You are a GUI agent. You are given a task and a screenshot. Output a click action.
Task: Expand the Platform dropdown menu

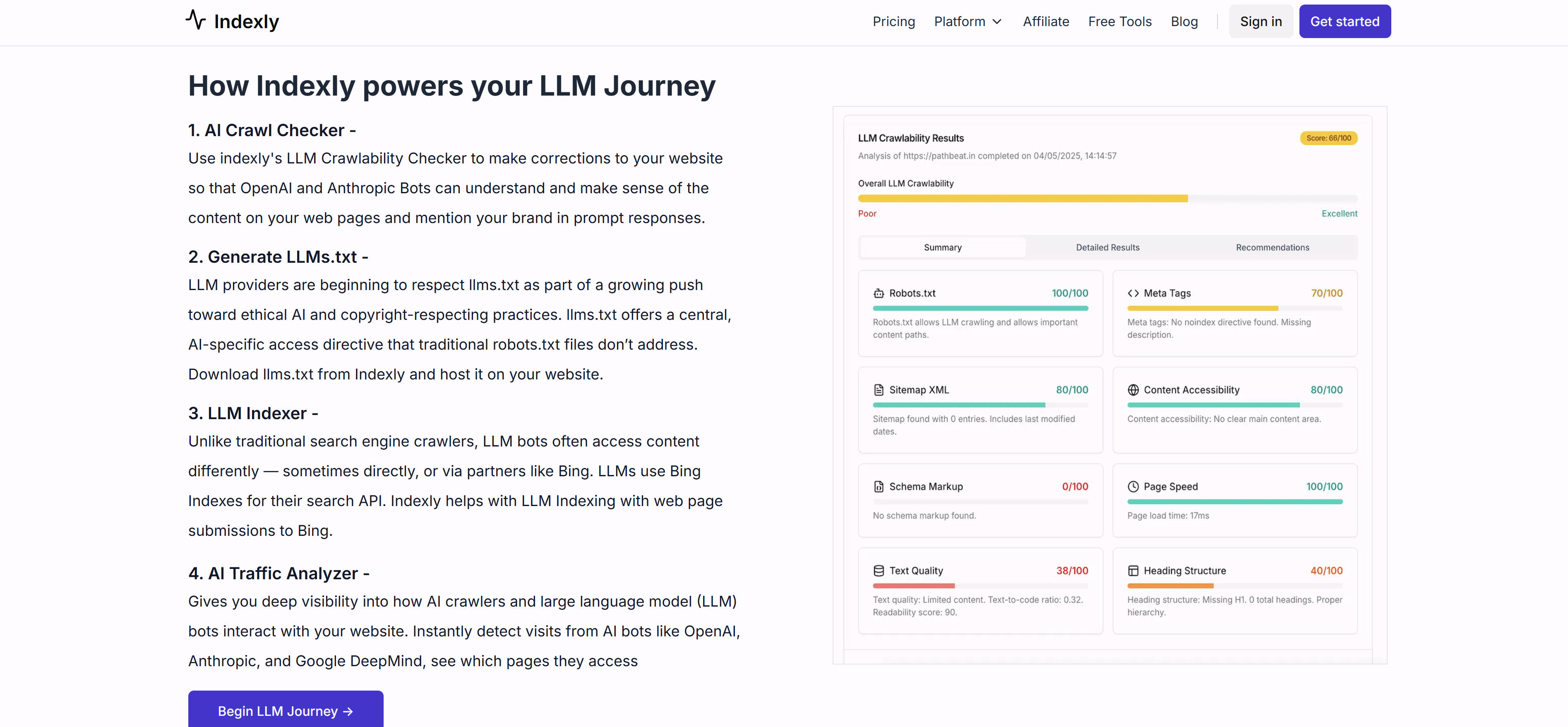pos(960,21)
